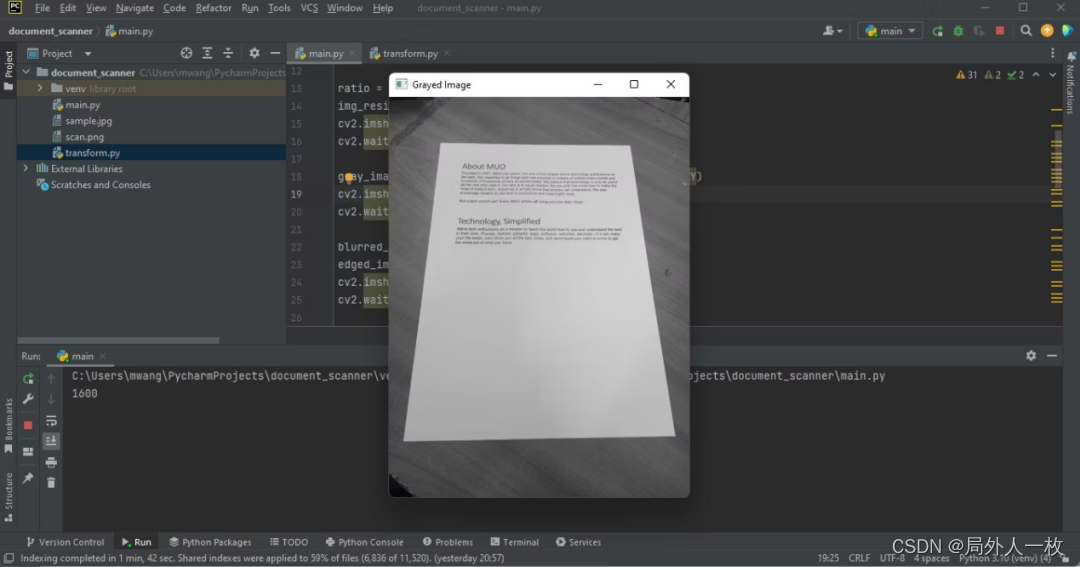Click the Project sidebar tool button
The image size is (1080, 567).
click(x=8, y=70)
